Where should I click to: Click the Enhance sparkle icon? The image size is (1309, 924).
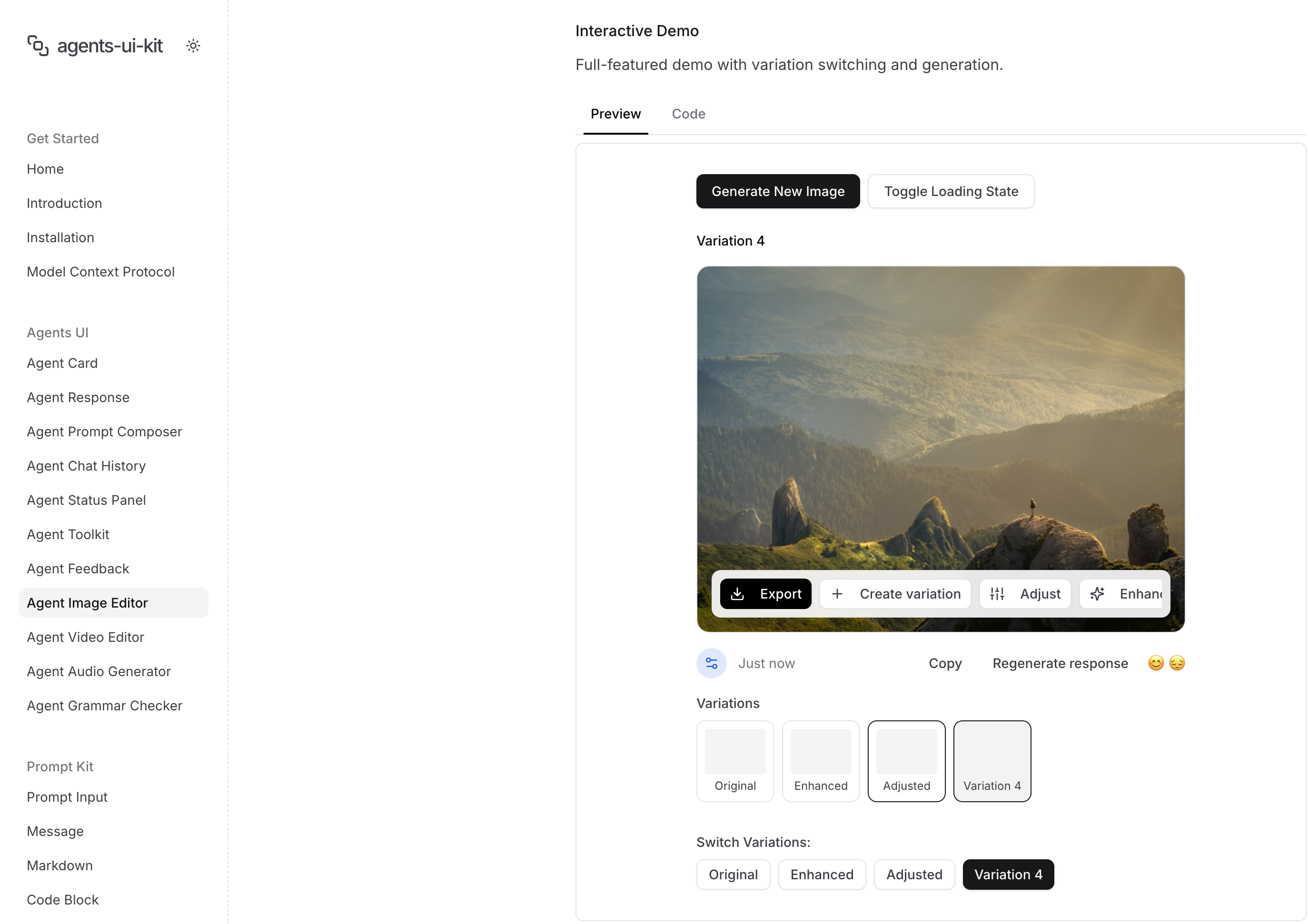tap(1098, 594)
